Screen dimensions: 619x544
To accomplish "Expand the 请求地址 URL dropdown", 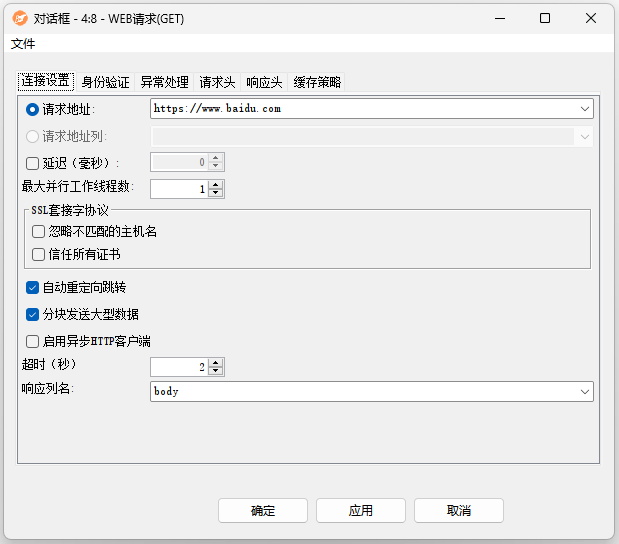I will click(x=585, y=109).
